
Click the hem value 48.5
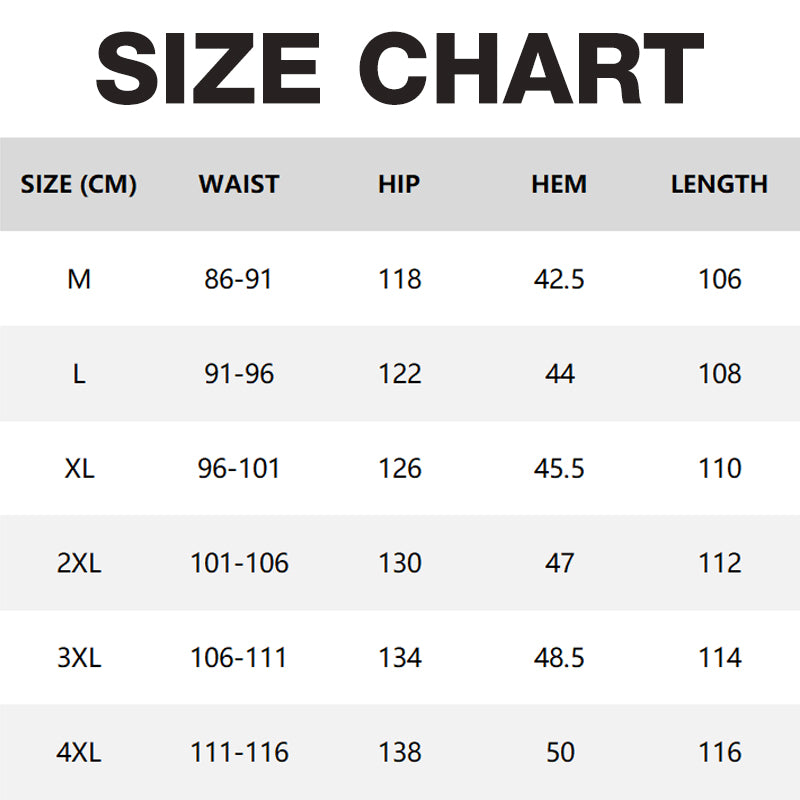tap(559, 657)
